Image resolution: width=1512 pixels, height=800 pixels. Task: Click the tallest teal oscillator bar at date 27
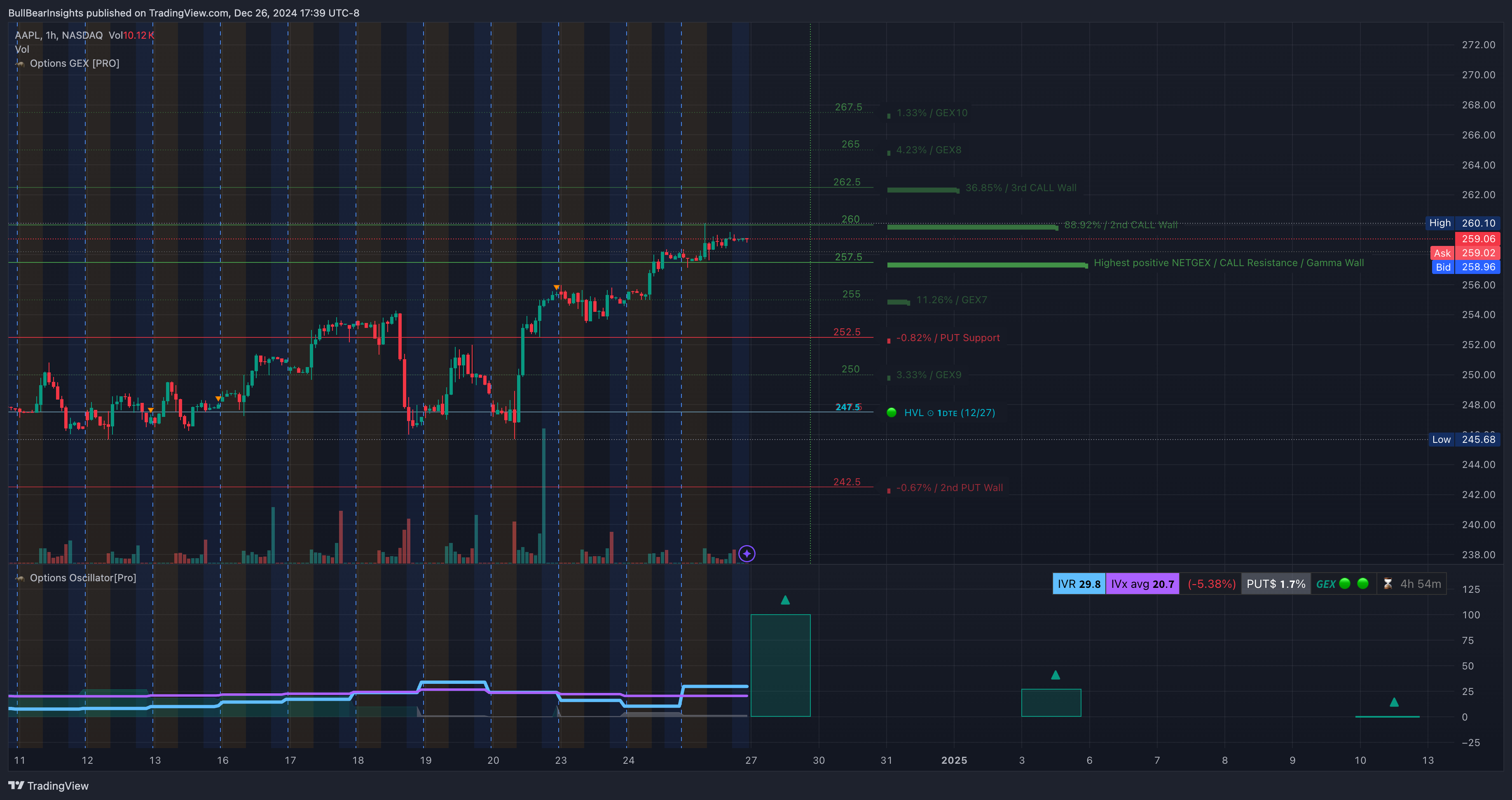coord(781,666)
